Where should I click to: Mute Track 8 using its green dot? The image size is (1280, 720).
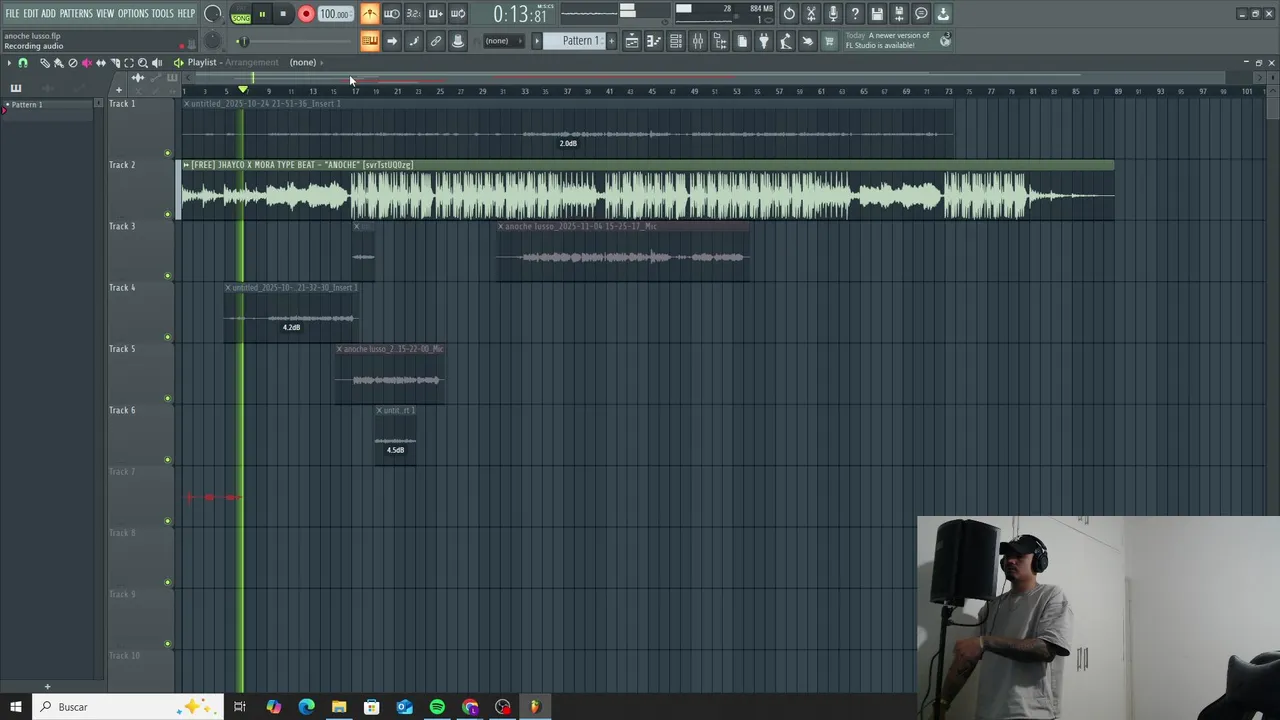click(x=167, y=583)
